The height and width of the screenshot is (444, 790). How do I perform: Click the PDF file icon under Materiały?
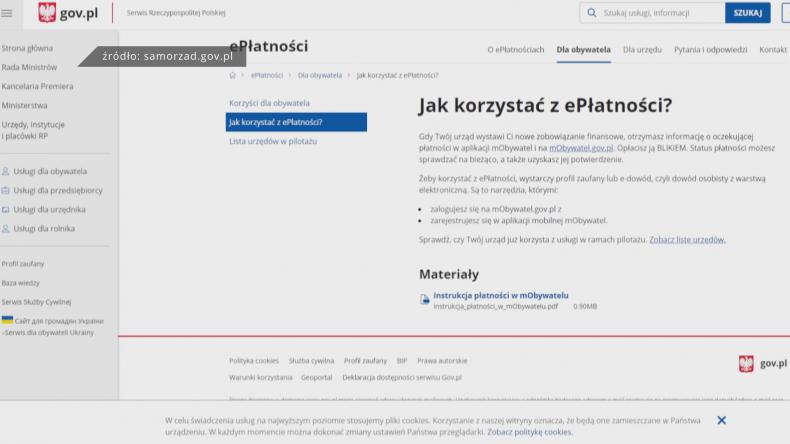pyautogui.click(x=424, y=299)
